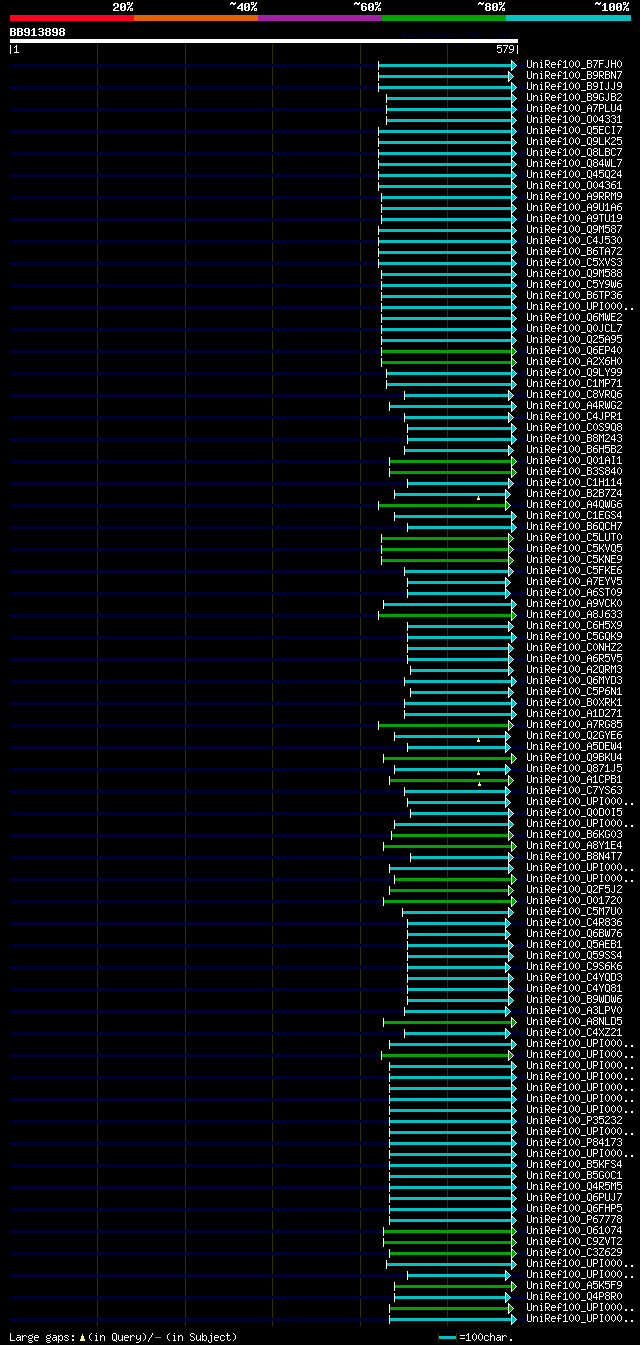Click the green alignment bar for A2X6H0
The image size is (640, 1345).
point(449,361)
